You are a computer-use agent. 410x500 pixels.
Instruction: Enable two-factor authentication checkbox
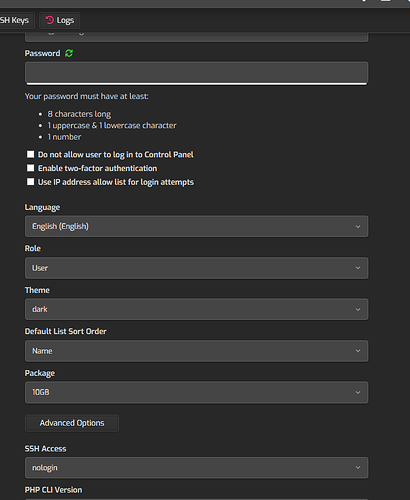30,168
